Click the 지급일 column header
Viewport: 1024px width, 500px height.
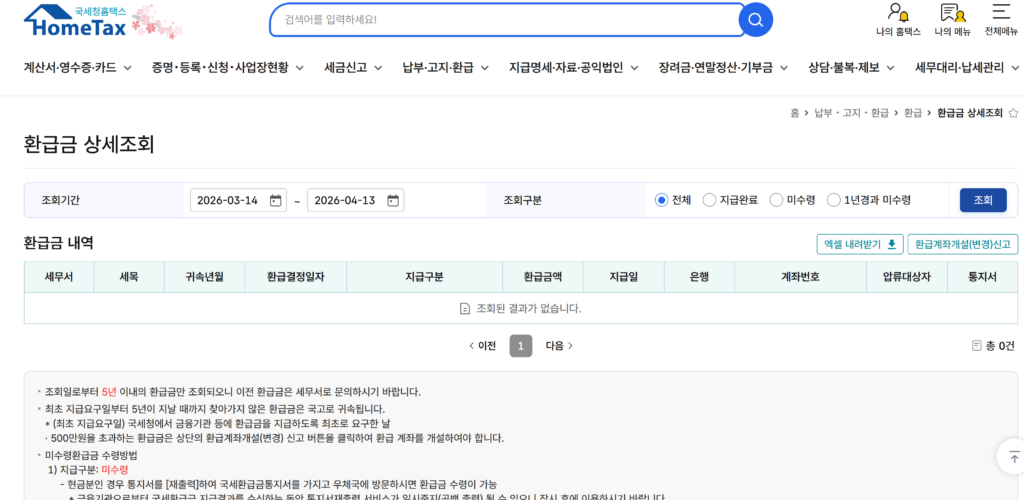tap(624, 277)
